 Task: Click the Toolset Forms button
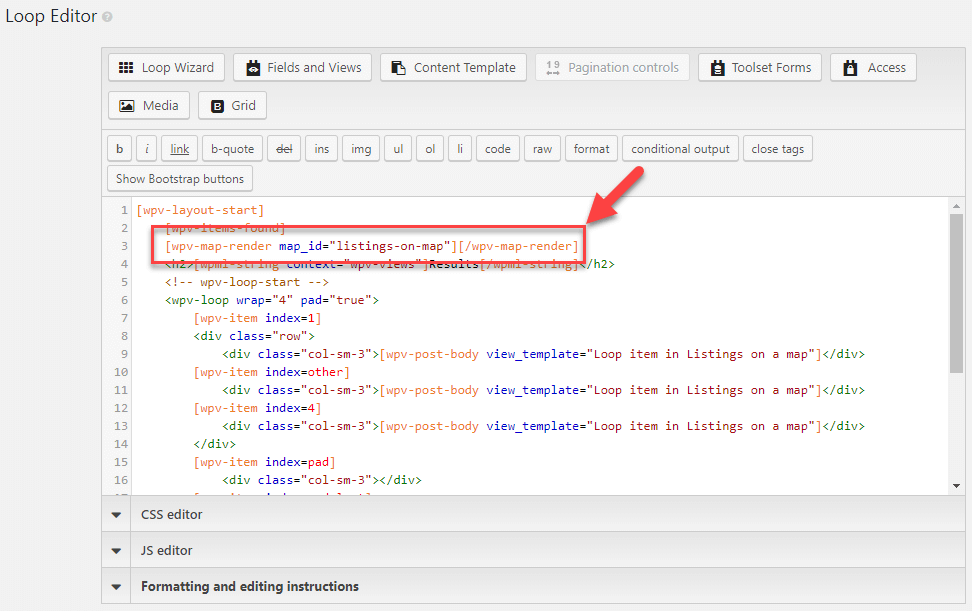pyautogui.click(x=760, y=68)
